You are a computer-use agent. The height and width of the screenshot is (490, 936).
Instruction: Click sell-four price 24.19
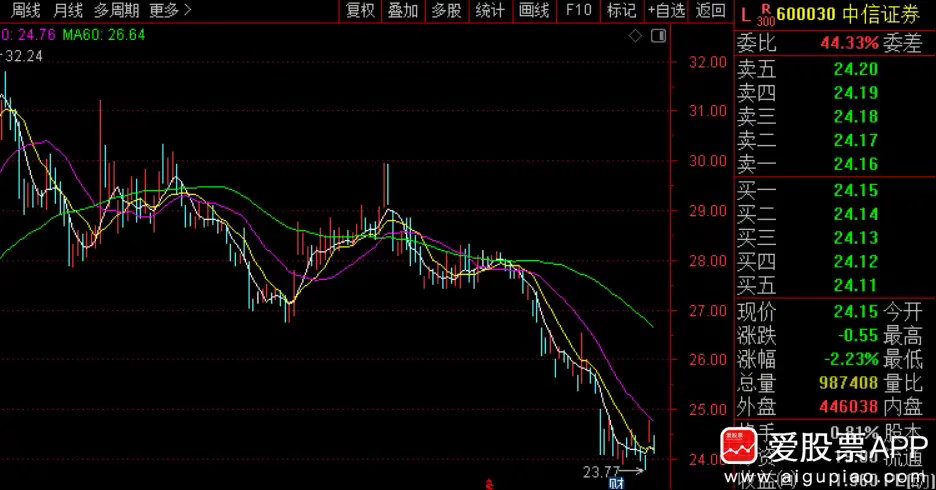pos(856,93)
